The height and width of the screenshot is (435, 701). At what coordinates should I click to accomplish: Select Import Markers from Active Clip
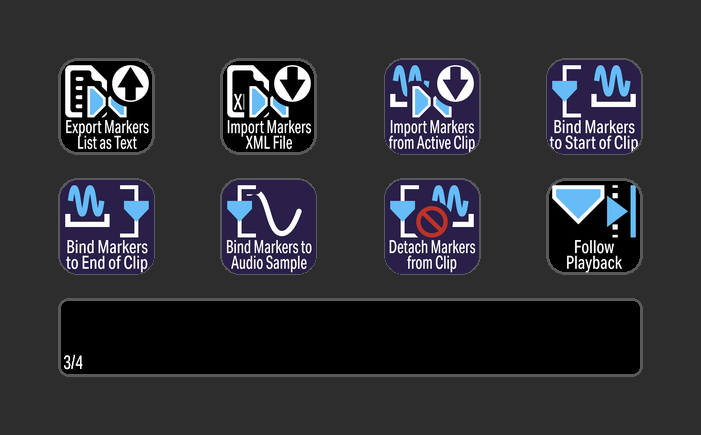[x=432, y=106]
